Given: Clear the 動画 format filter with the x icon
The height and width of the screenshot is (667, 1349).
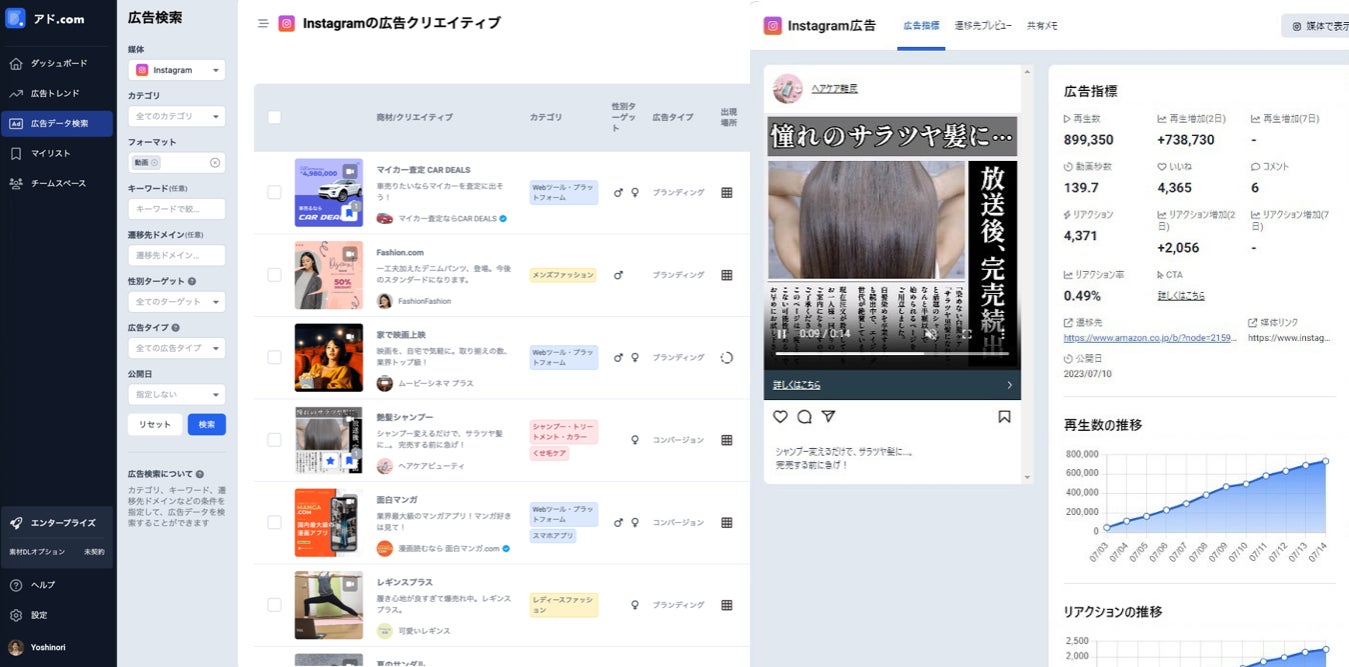Looking at the screenshot, I should (215, 162).
